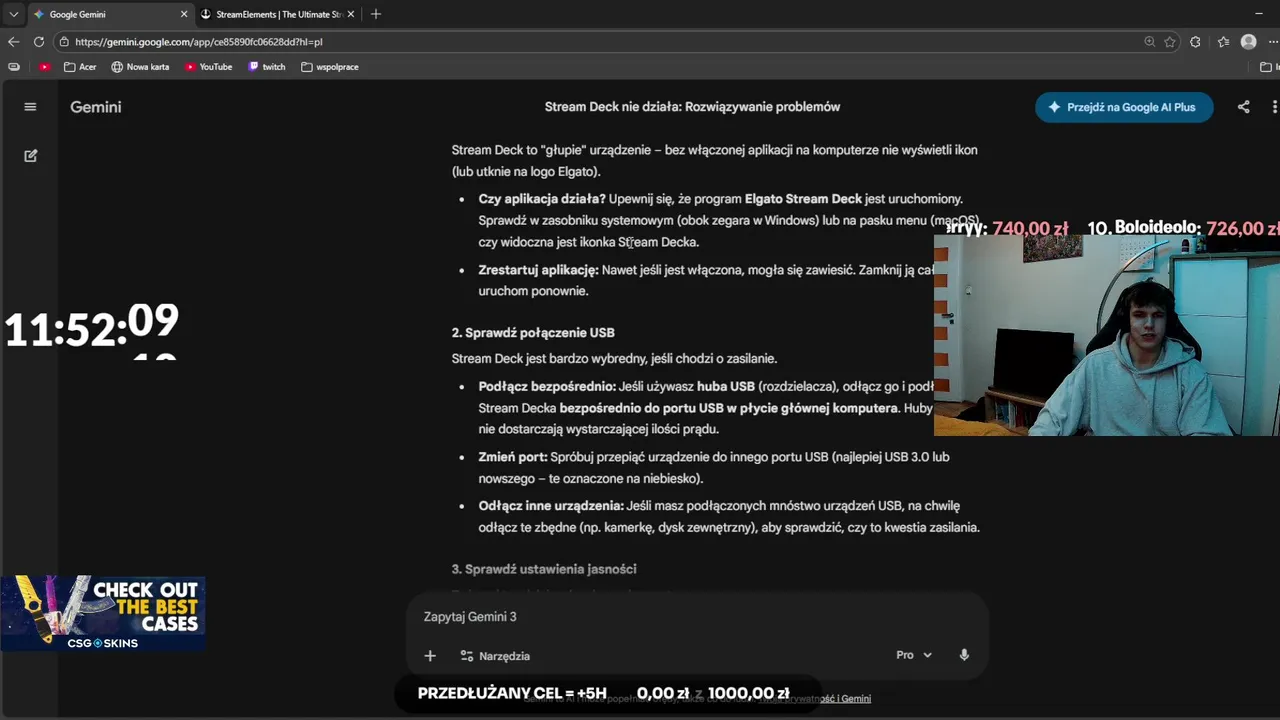Click bold text Zrestartuj aplikację:
The image size is (1280, 720).
point(538,270)
